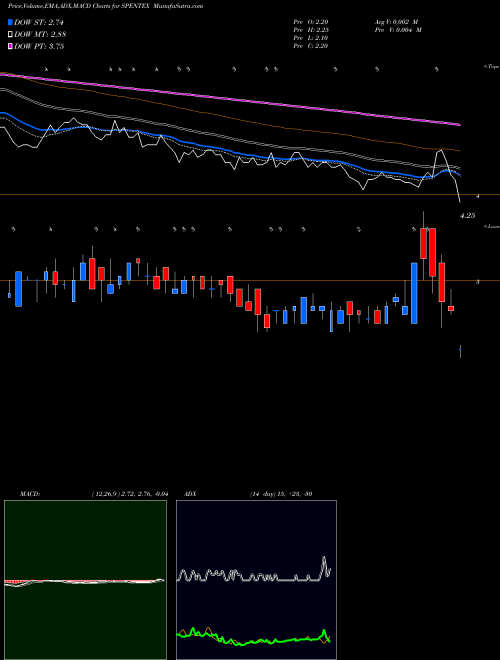The image size is (500, 660).
Task: Open the green MACD indicator chart panel
Action: (x=85, y=580)
